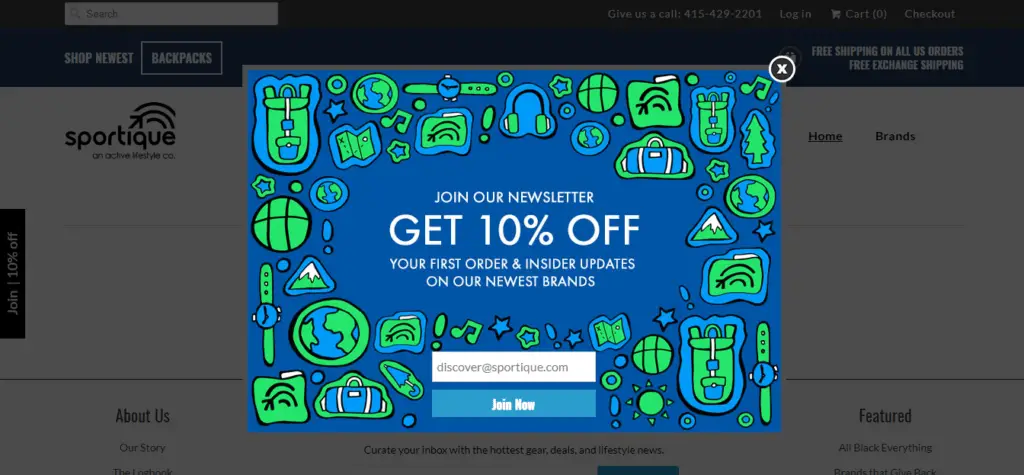Click the Shop Newest text

point(99,58)
